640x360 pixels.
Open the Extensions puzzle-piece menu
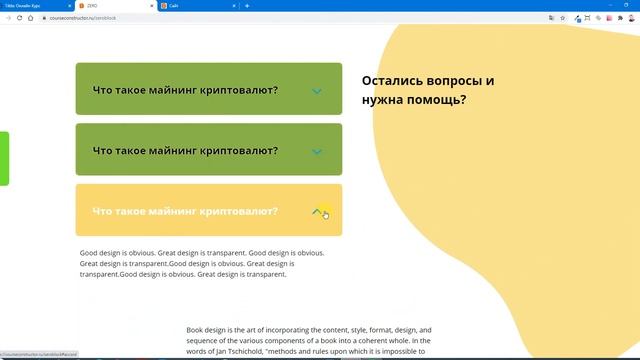pos(620,18)
